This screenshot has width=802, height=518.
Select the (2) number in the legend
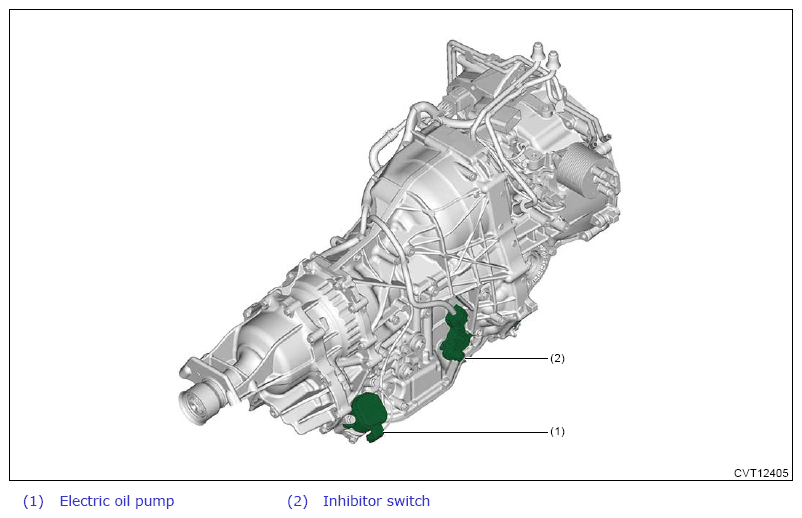coord(297,501)
